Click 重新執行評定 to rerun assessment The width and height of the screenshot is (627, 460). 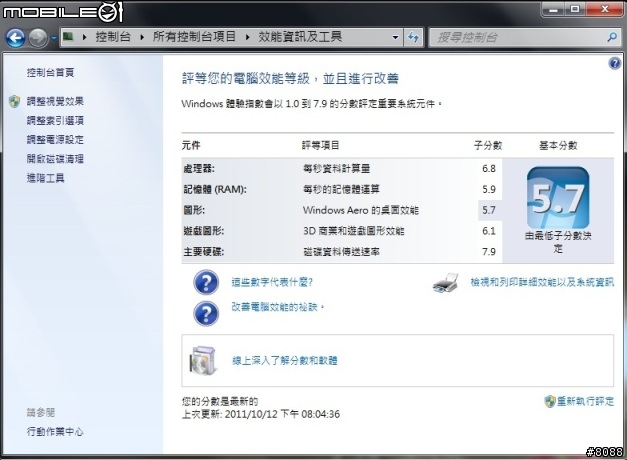(585, 401)
